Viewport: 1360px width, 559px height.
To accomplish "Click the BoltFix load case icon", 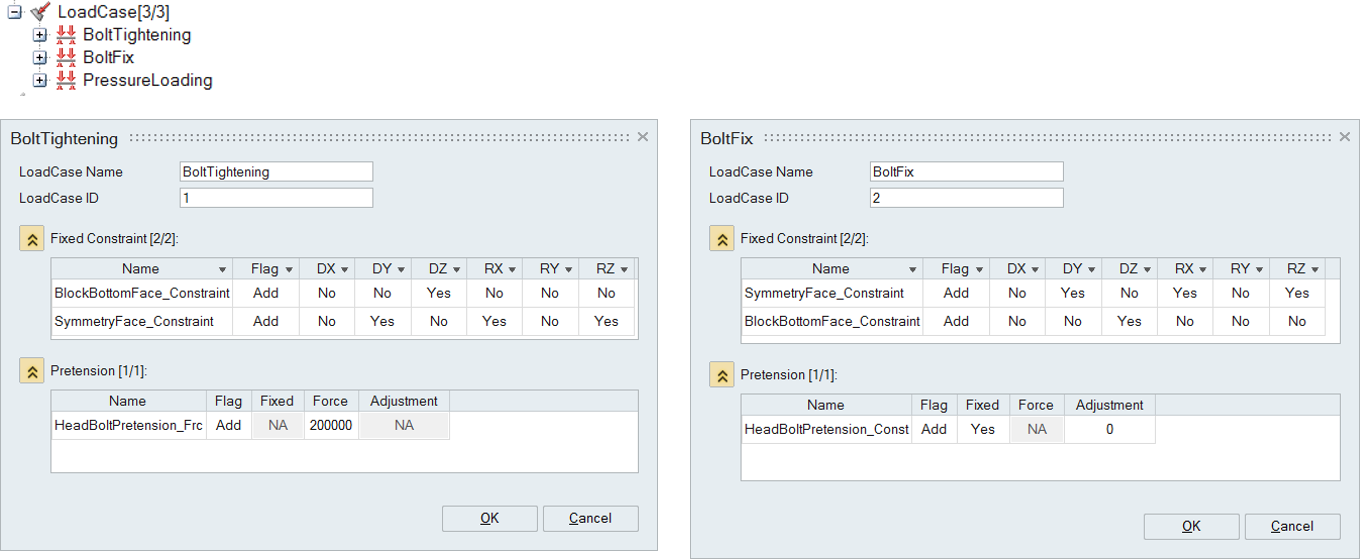I will (x=66, y=58).
